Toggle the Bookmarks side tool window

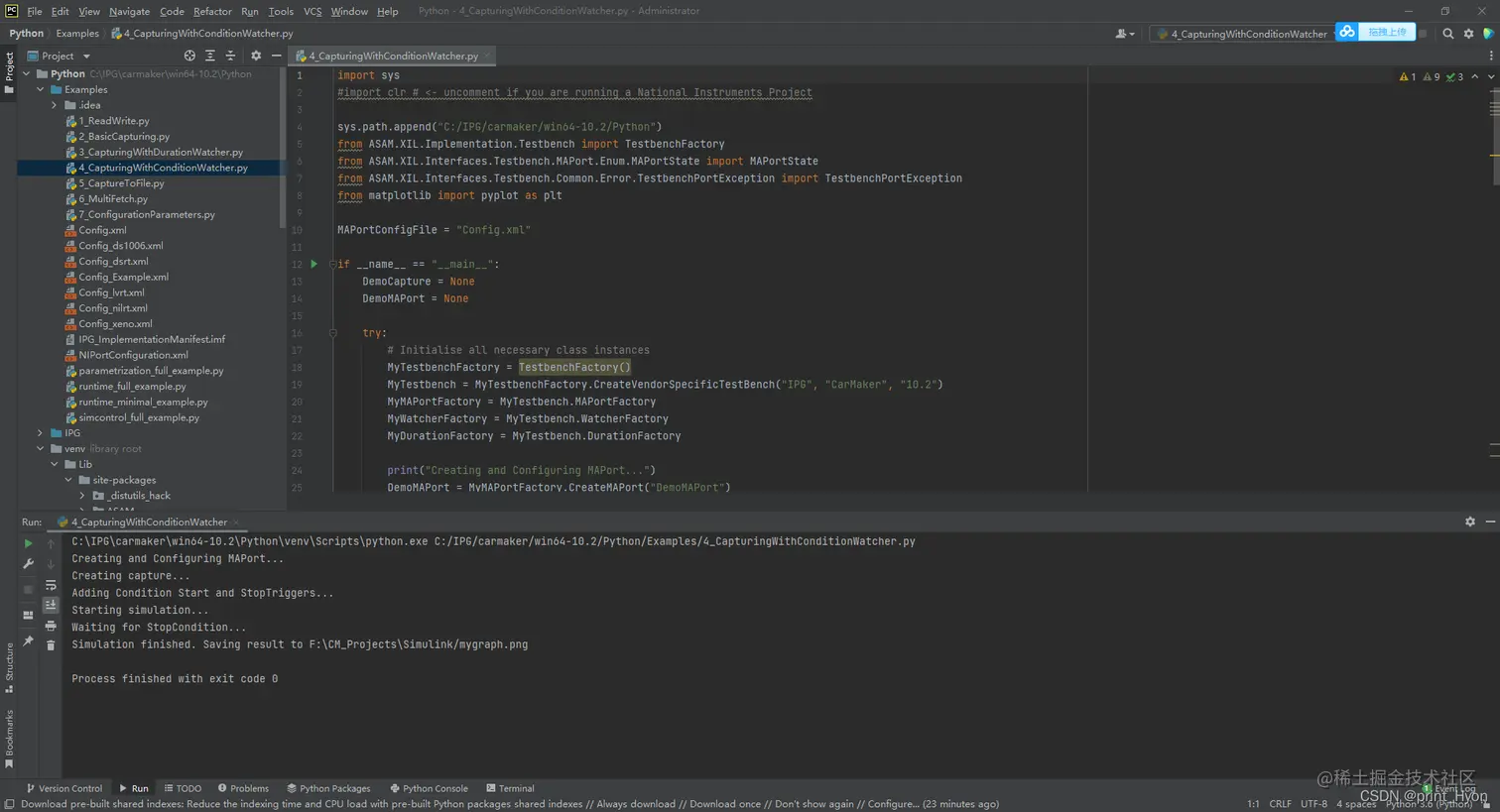[x=9, y=739]
